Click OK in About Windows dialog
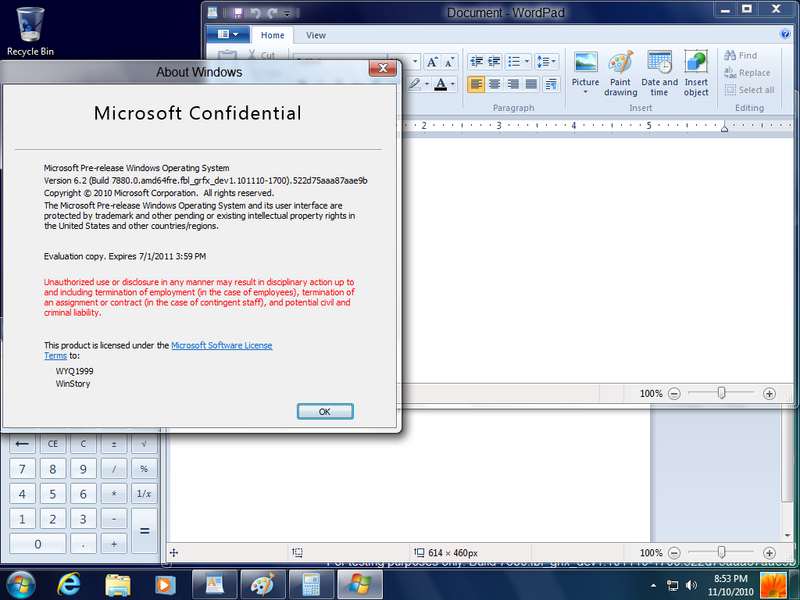Viewport: 800px width, 600px height. pyautogui.click(x=325, y=411)
